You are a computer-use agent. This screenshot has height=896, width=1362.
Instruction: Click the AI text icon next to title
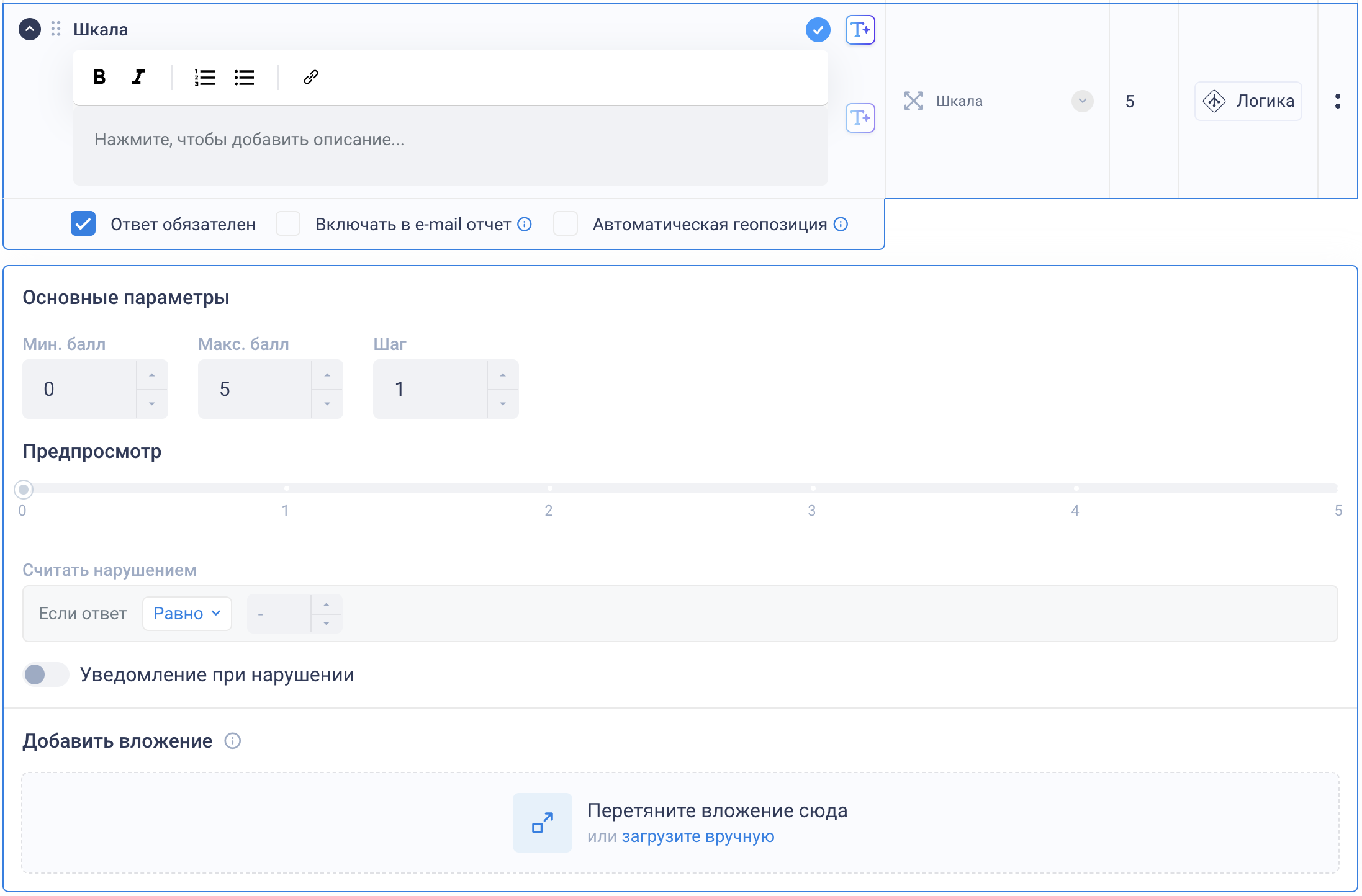click(x=860, y=30)
